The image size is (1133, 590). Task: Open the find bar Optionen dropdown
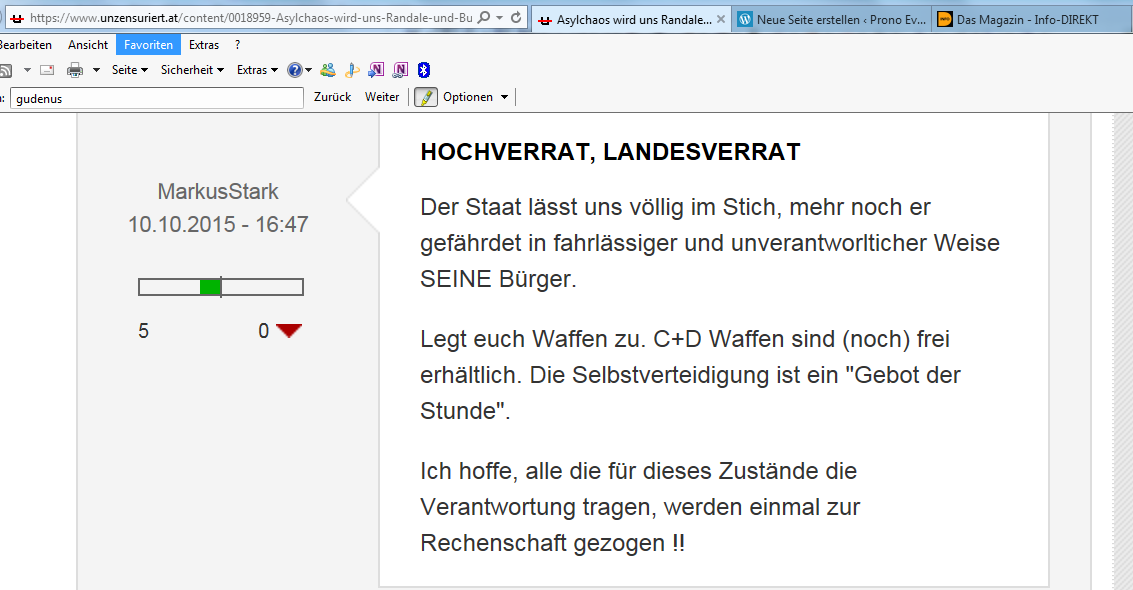[x=475, y=97]
